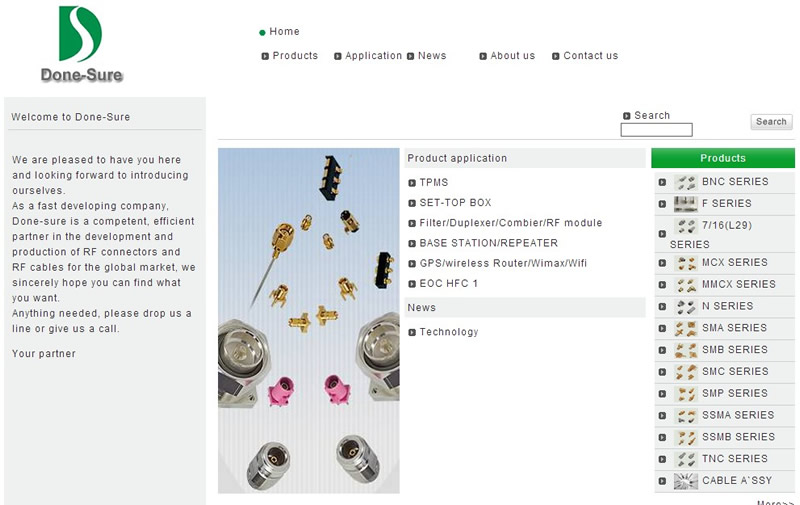Screen dimensions: 800x505
Task: Click the connectors banner image
Action: (x=309, y=320)
